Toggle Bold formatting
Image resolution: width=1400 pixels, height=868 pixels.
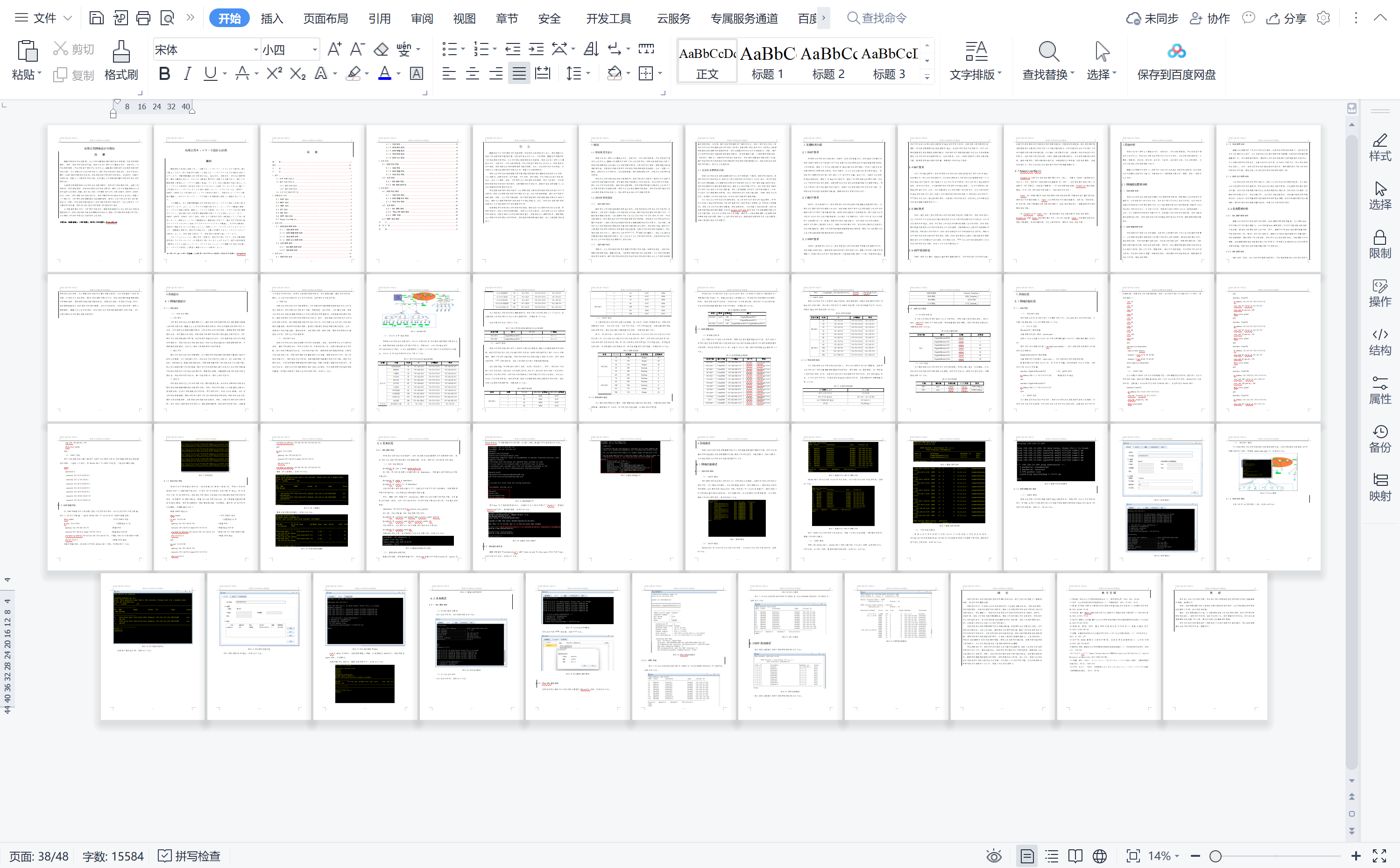pyautogui.click(x=165, y=73)
